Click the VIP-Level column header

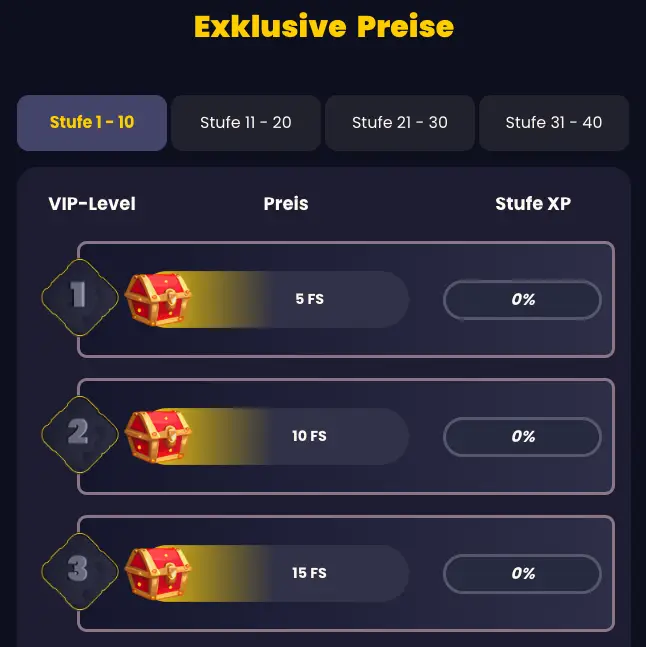(x=92, y=203)
